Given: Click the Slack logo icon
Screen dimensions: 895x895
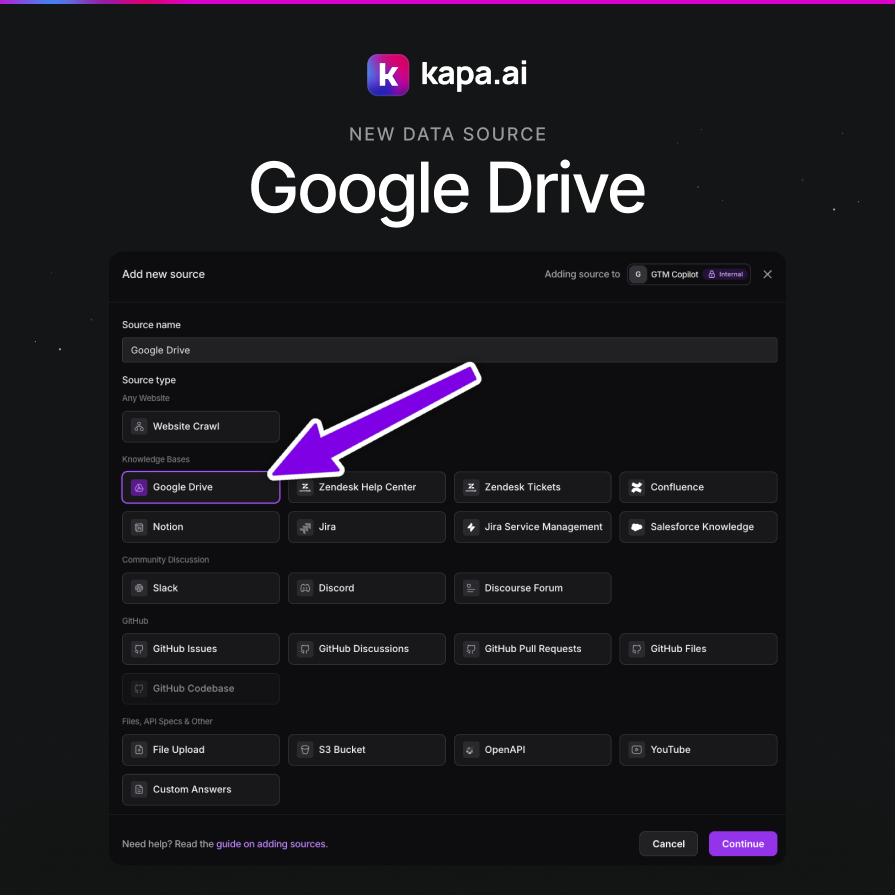Looking at the screenshot, I should pyautogui.click(x=139, y=588).
